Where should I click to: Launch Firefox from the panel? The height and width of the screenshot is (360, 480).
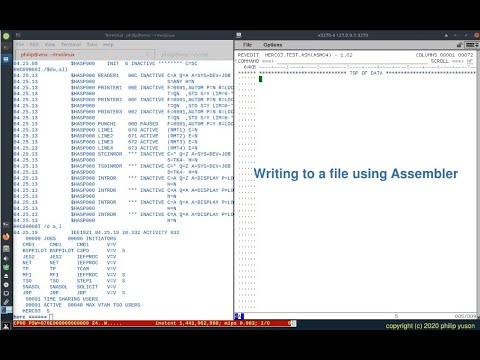[6, 237]
